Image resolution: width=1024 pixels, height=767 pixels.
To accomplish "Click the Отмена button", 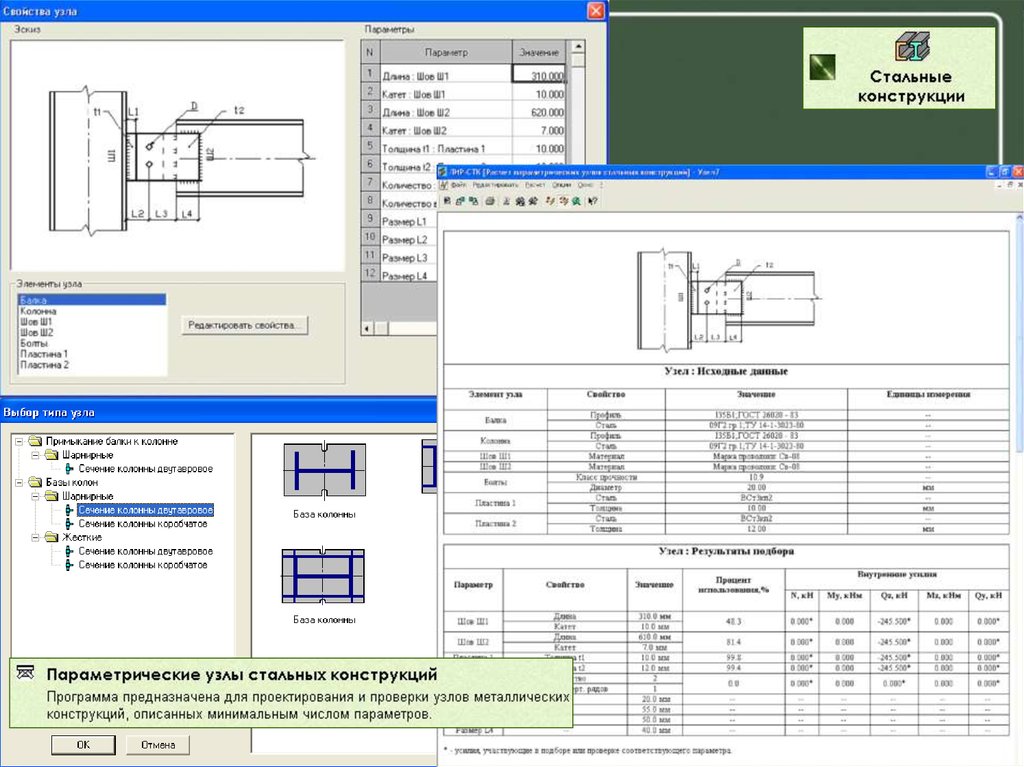I will click(x=158, y=744).
